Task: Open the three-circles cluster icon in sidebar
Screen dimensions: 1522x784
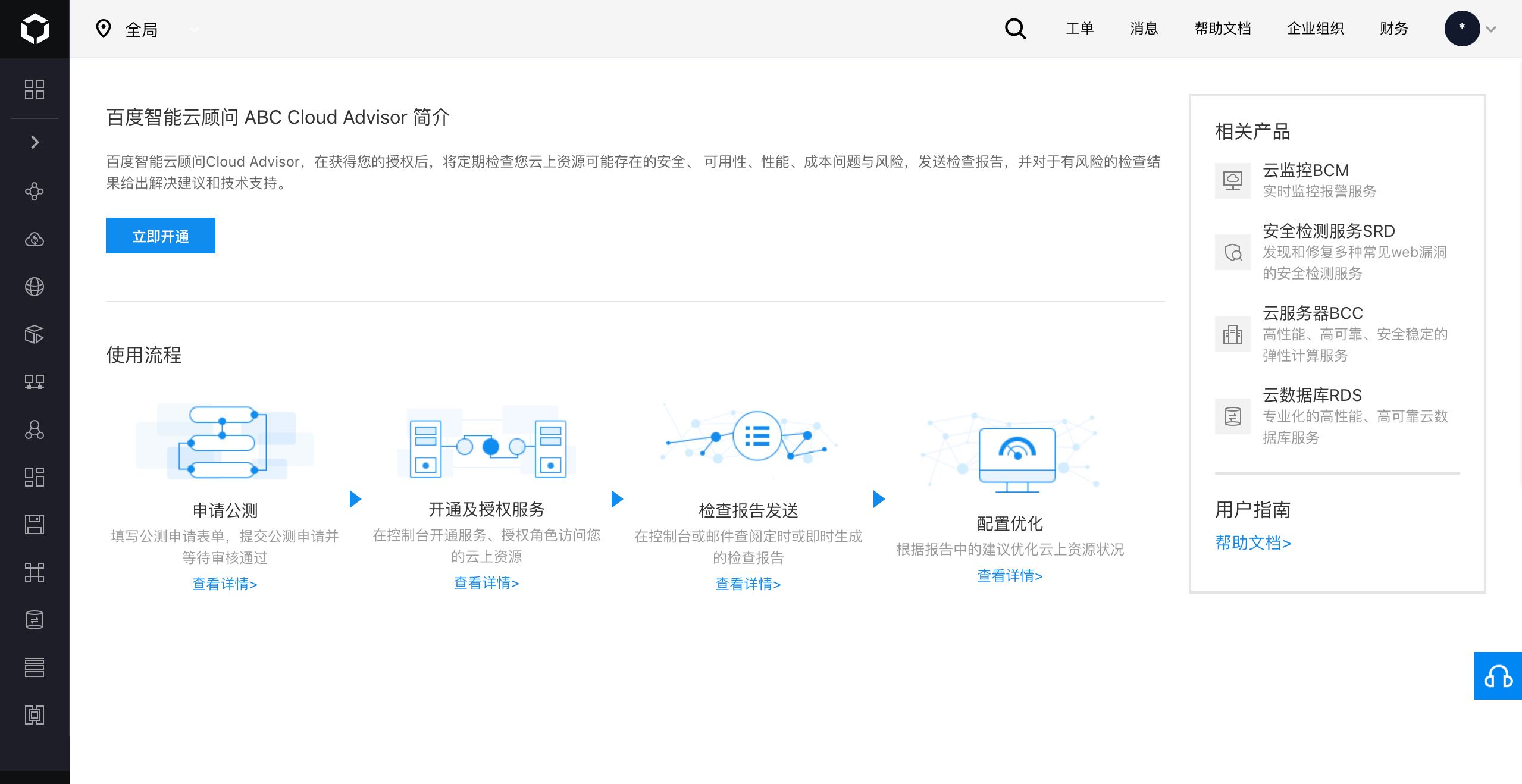Action: 35,429
